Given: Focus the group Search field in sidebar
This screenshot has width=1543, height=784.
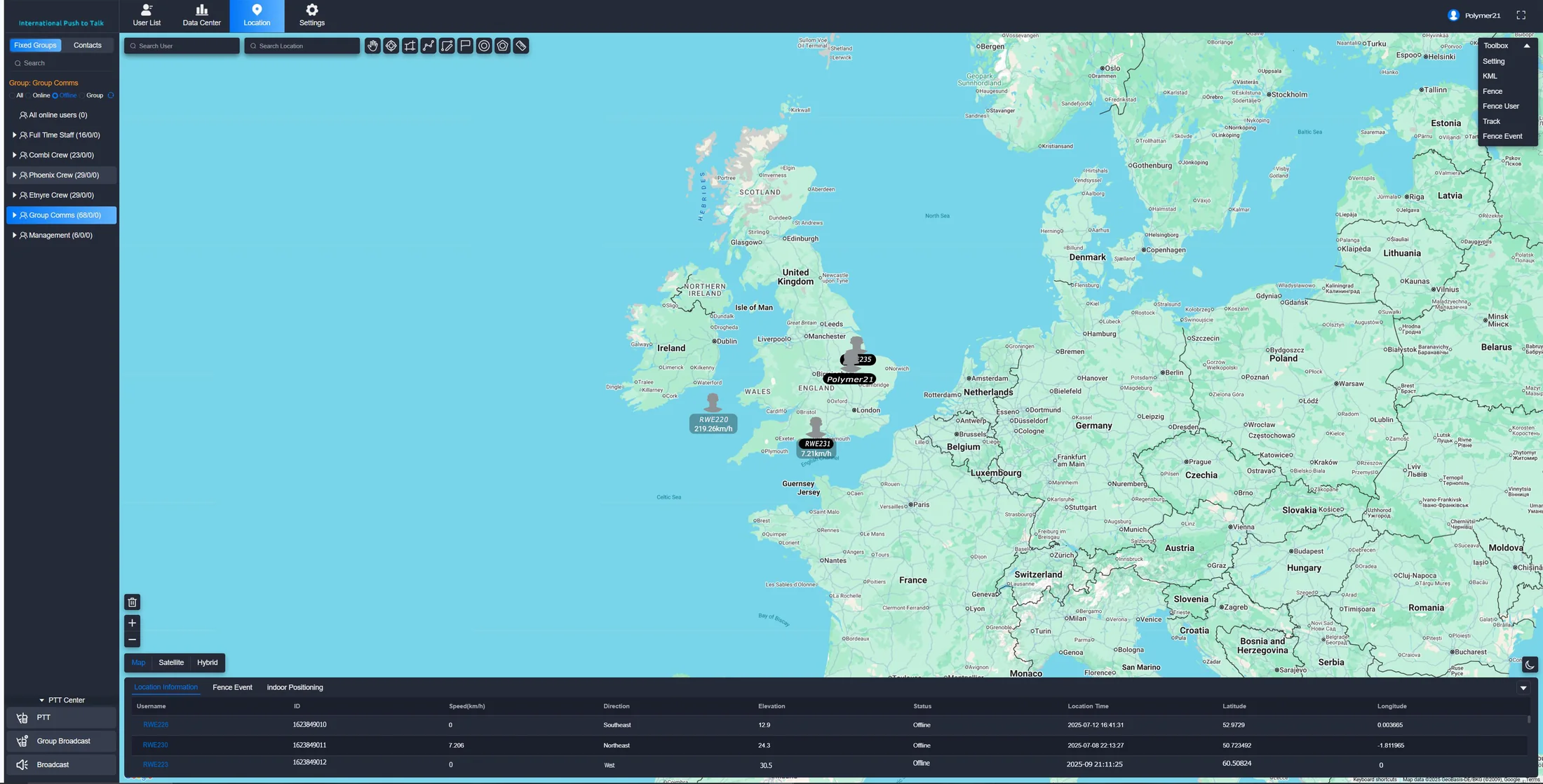Looking at the screenshot, I should pyautogui.click(x=61, y=63).
